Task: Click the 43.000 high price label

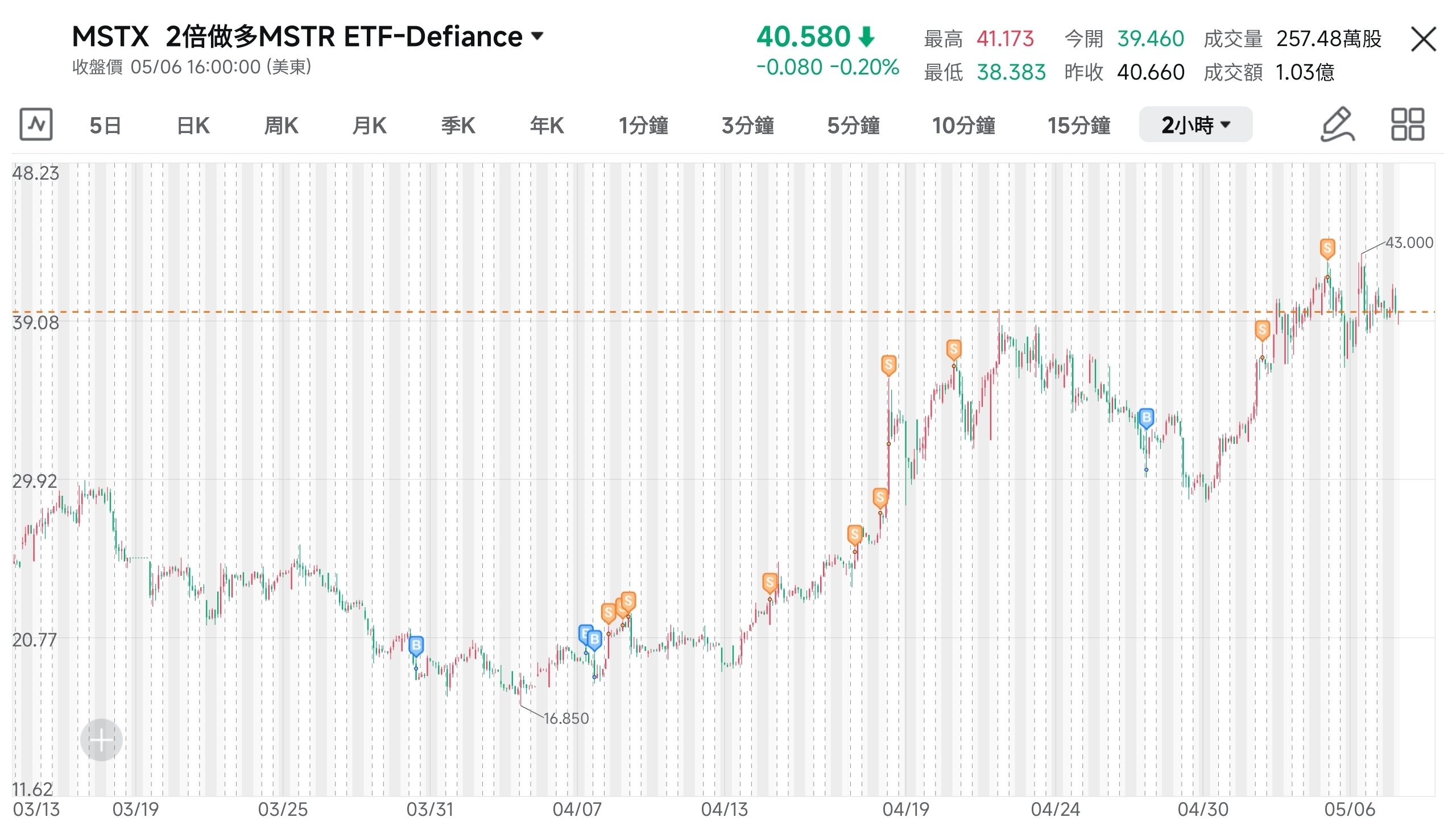Action: point(1409,242)
